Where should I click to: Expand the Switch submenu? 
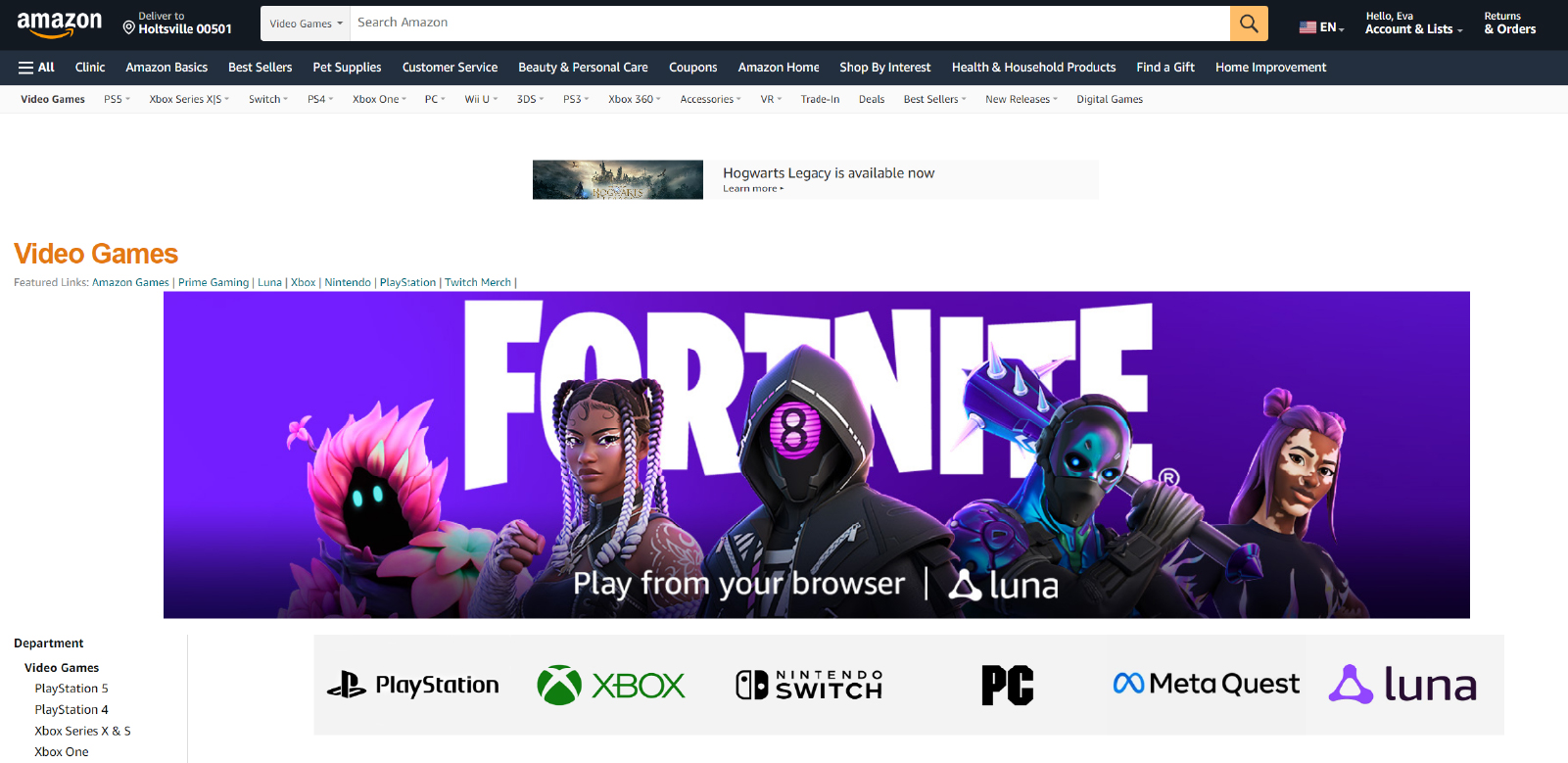tap(268, 99)
